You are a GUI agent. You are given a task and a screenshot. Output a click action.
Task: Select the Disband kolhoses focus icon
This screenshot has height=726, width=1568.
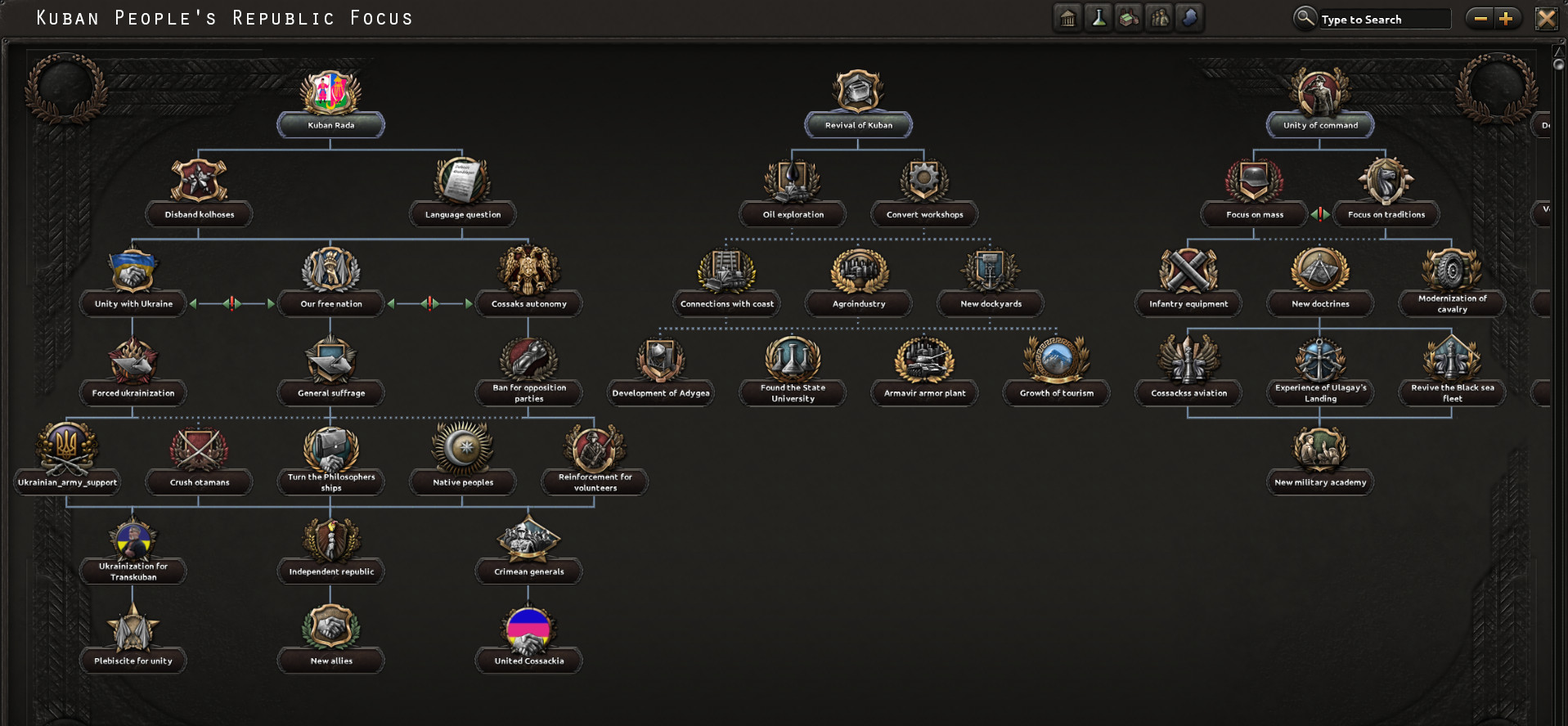tap(199, 181)
